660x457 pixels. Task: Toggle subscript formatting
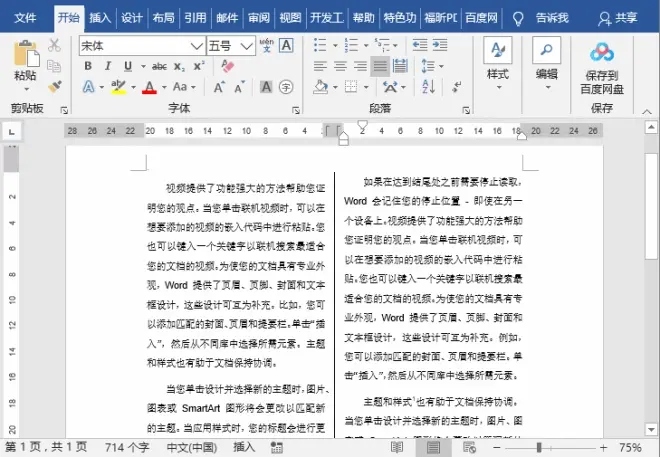tap(179, 66)
